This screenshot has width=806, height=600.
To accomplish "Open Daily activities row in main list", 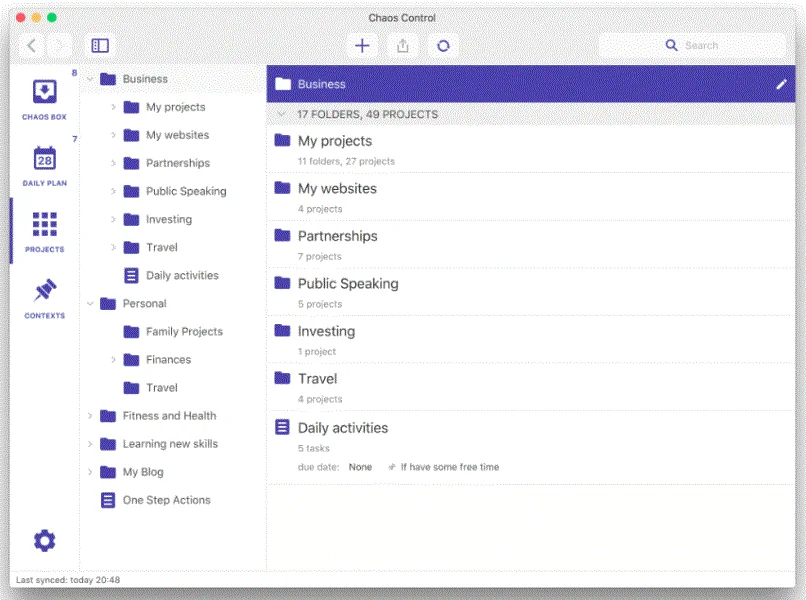I will click(530, 448).
